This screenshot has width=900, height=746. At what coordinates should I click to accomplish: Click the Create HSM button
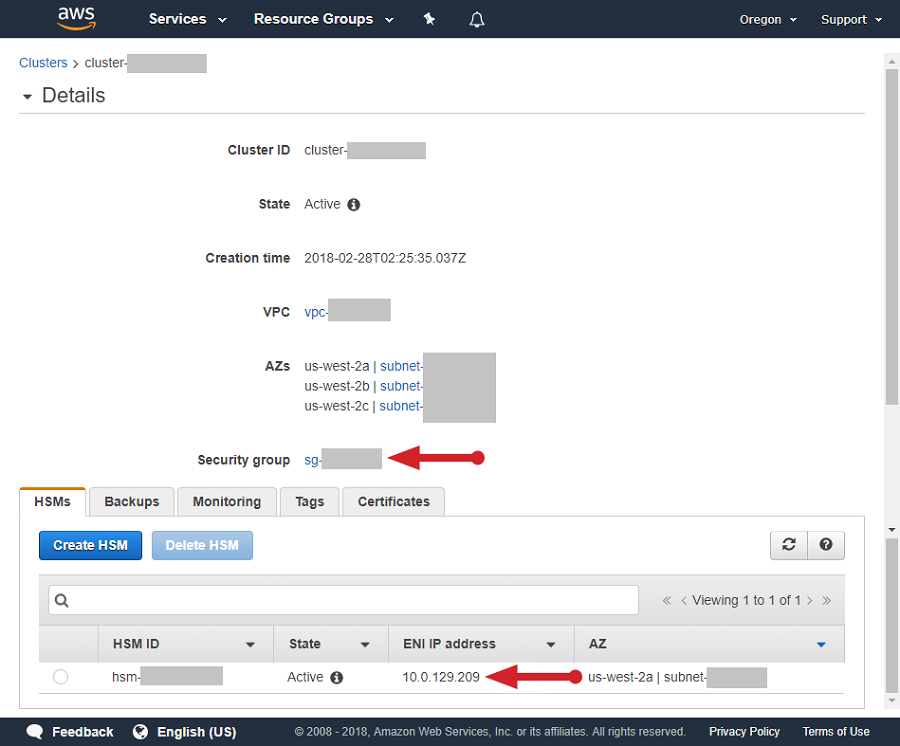point(90,545)
